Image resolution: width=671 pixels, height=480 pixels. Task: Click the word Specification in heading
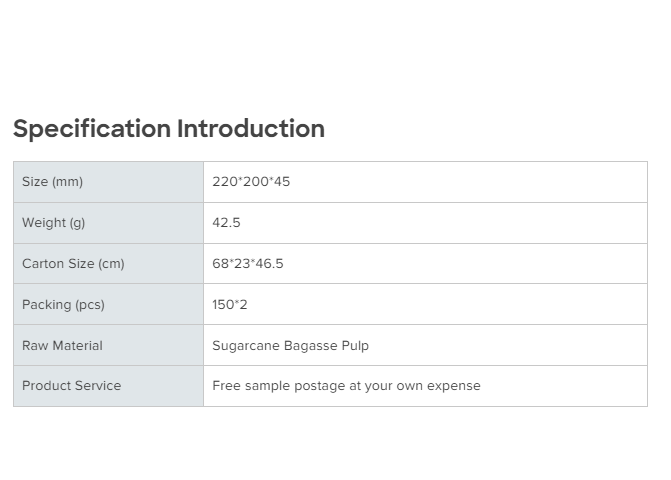(92, 129)
